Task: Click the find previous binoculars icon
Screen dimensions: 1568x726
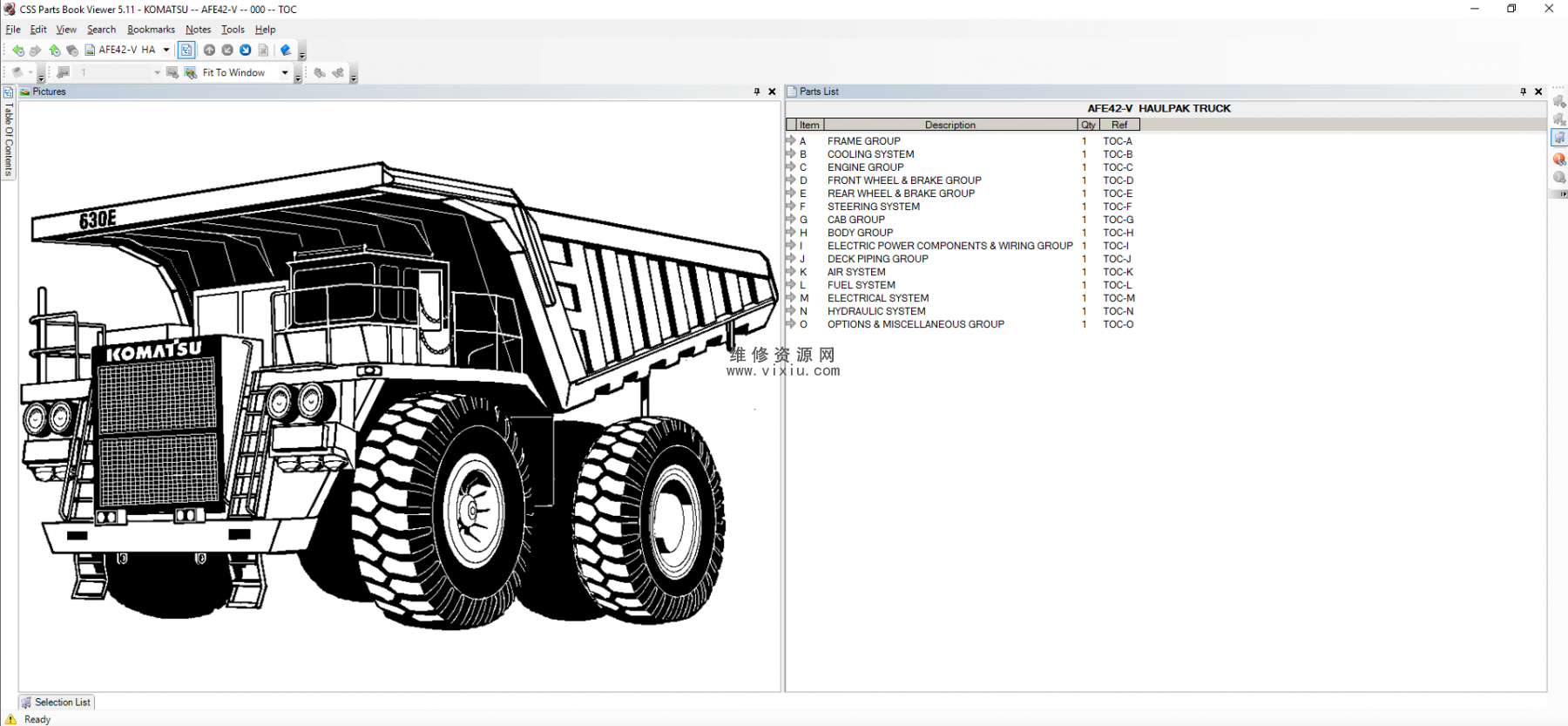Action: pos(320,73)
